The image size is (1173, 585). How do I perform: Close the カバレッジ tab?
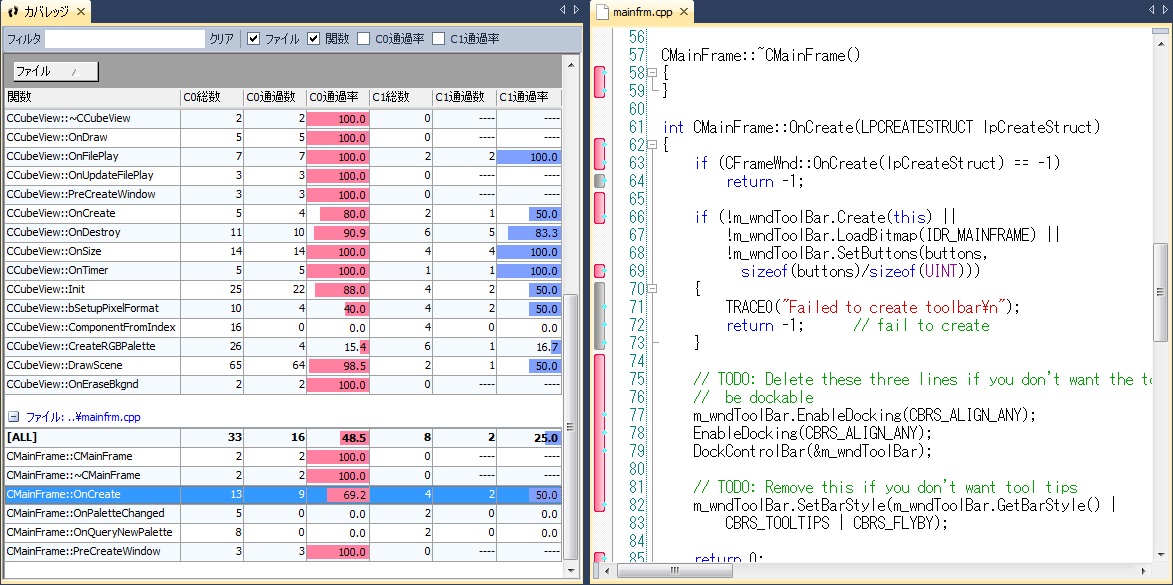(79, 12)
